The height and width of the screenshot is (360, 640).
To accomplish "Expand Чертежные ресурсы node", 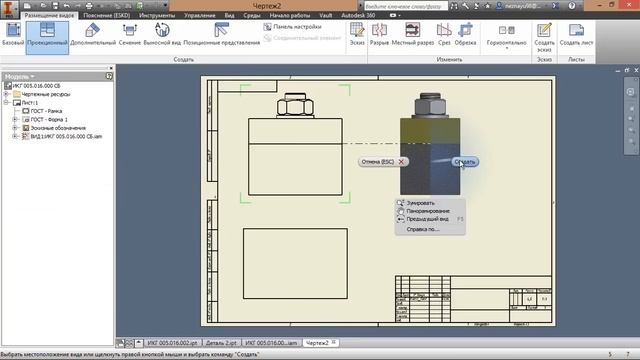I will click(x=6, y=94).
